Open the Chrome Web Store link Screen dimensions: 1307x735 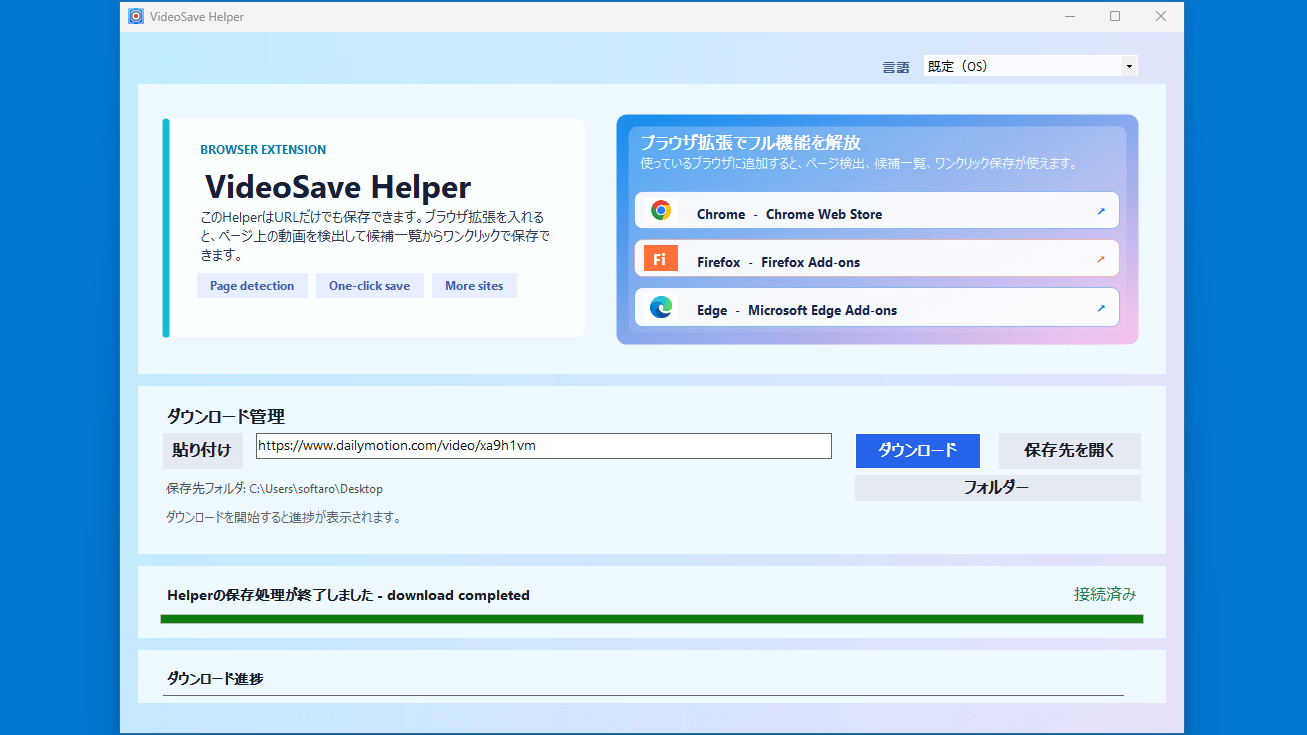click(x=877, y=211)
